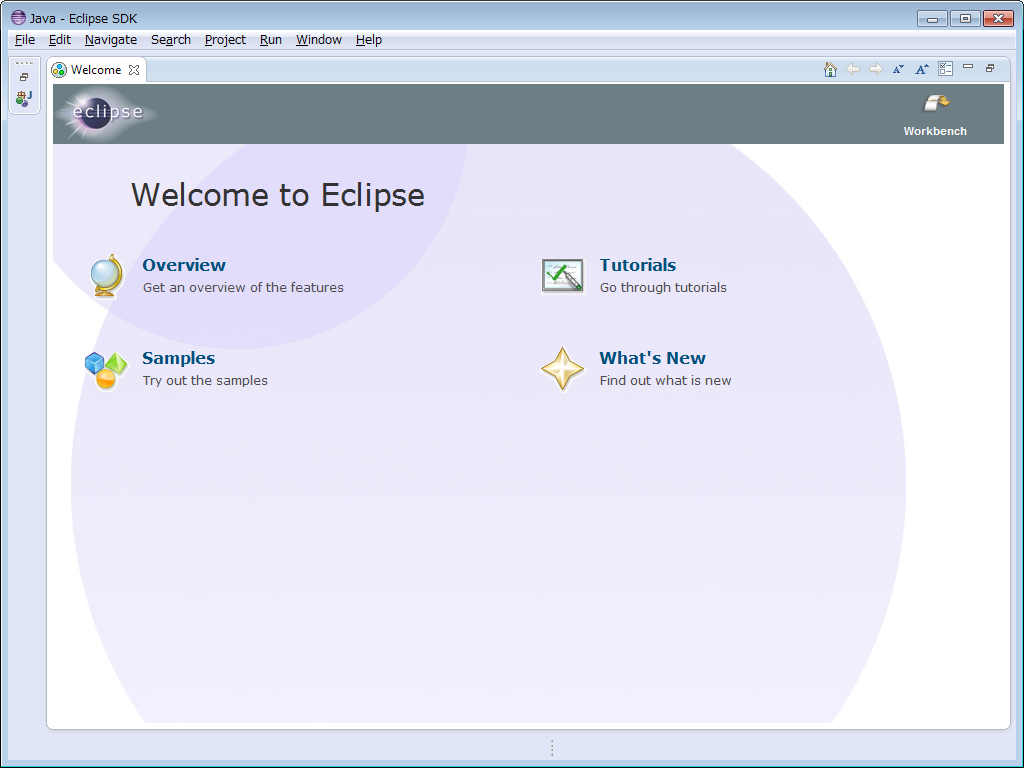Open the Search menu

point(171,40)
